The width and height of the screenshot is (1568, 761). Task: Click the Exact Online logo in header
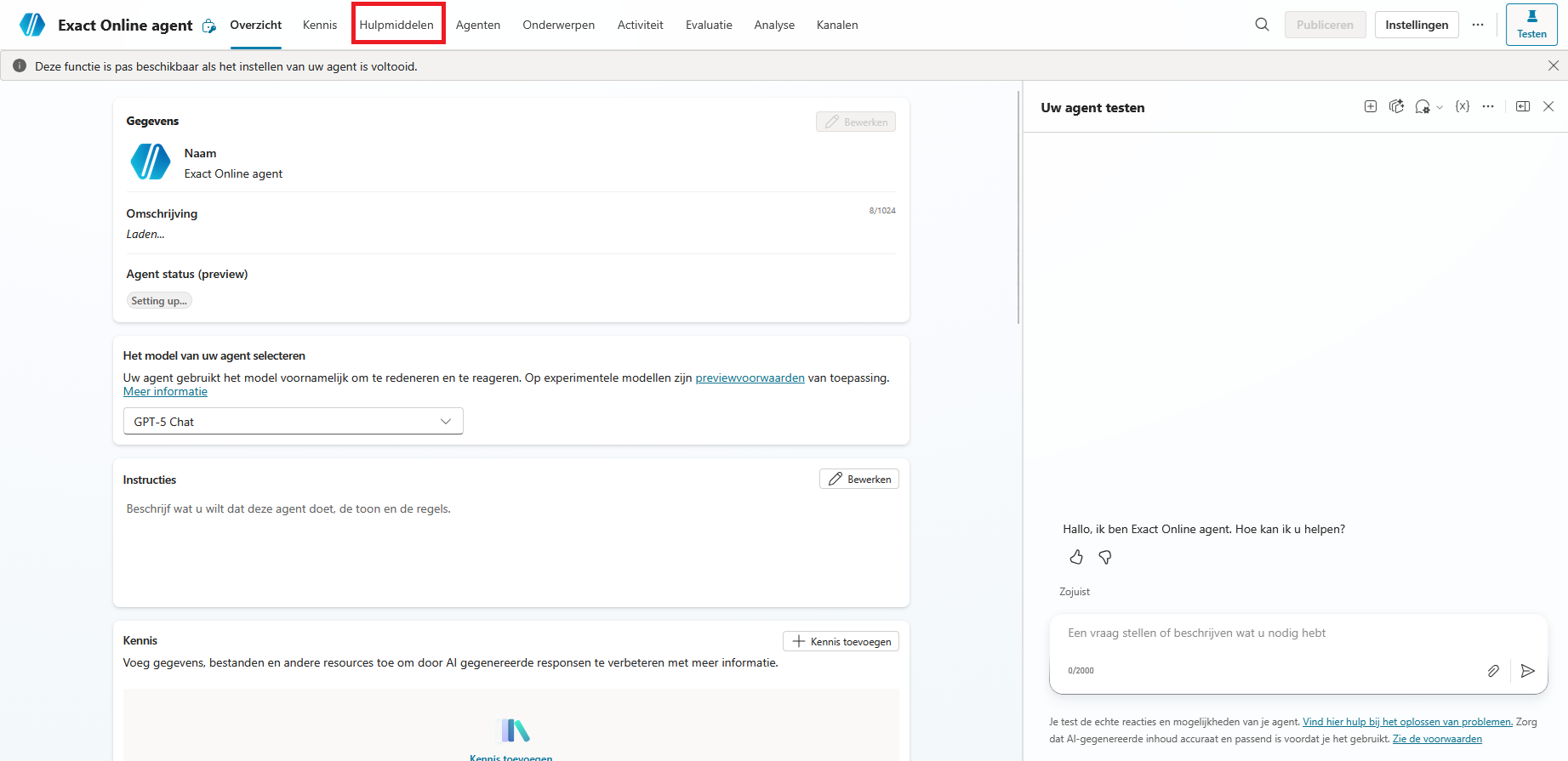coord(32,25)
